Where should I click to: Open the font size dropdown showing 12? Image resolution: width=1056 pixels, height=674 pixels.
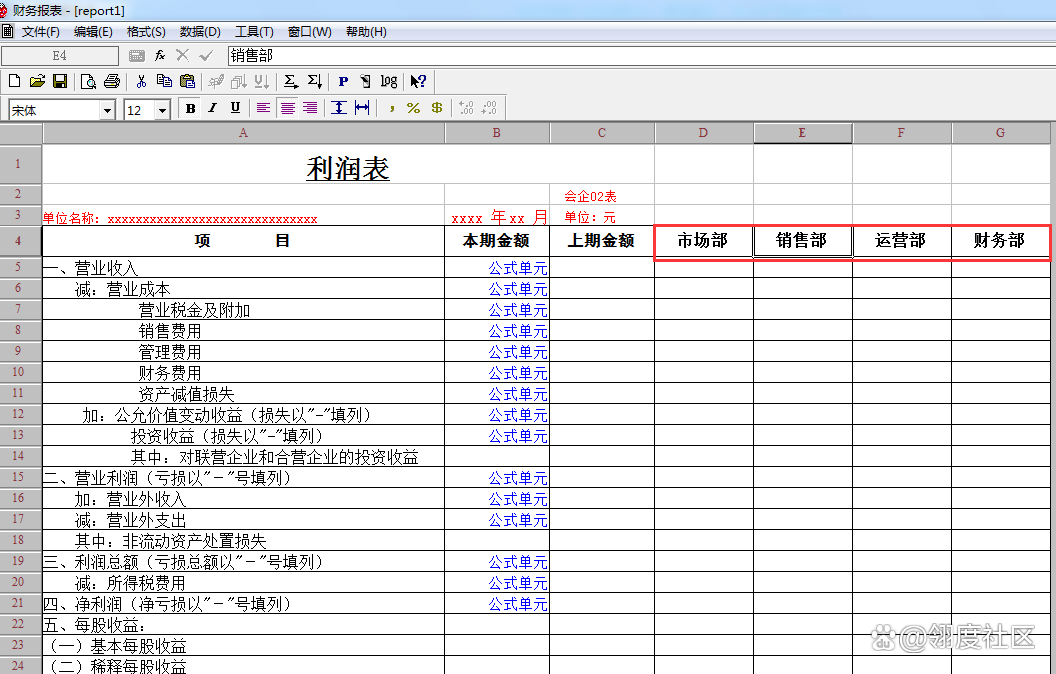click(161, 108)
